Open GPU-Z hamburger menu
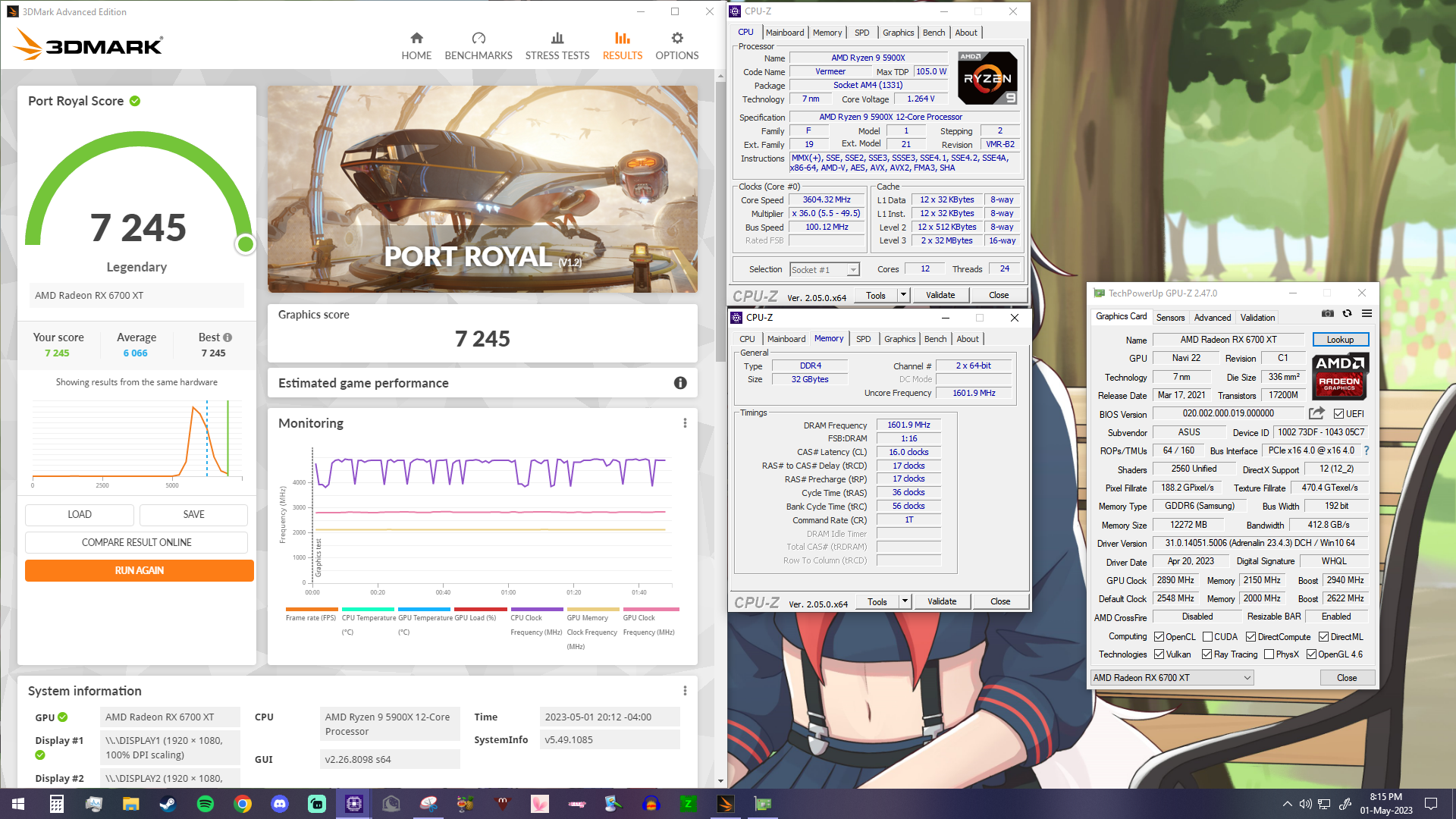Viewport: 1456px width, 819px height. point(1367,313)
